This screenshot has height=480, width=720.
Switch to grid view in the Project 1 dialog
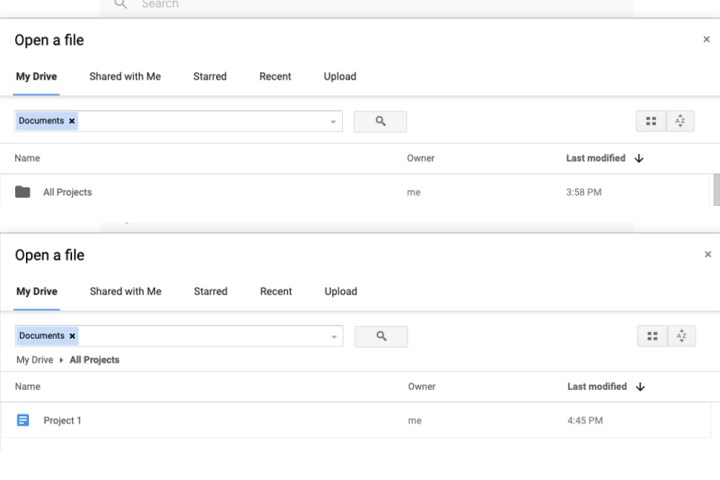[652, 336]
